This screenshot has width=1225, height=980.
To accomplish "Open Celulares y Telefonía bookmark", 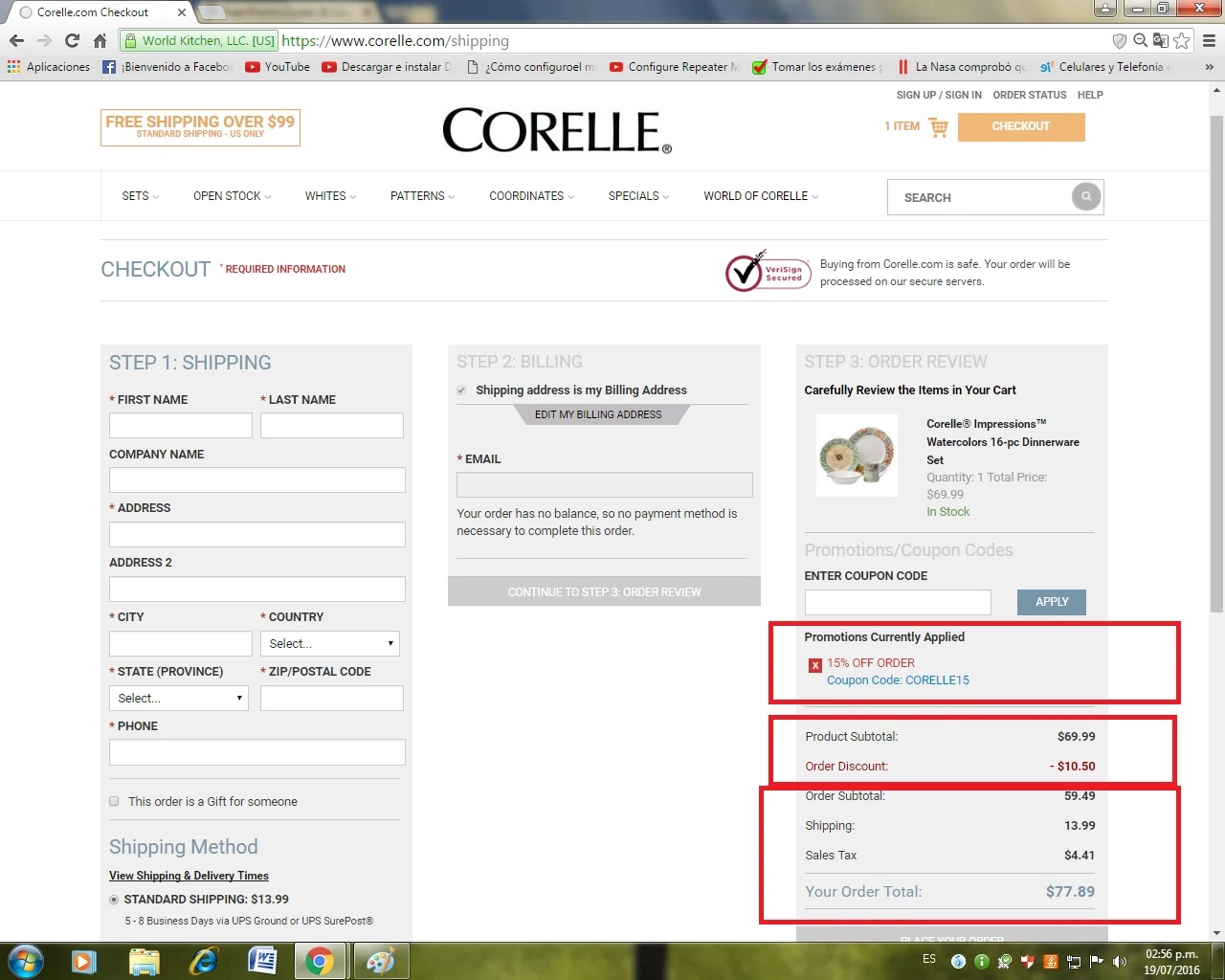I will (x=1105, y=67).
